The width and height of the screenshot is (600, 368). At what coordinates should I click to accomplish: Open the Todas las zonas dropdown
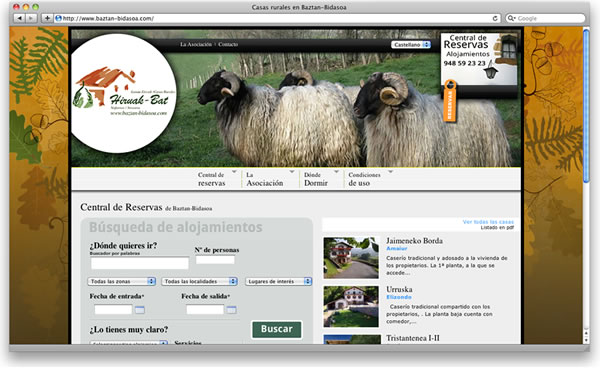point(121,281)
